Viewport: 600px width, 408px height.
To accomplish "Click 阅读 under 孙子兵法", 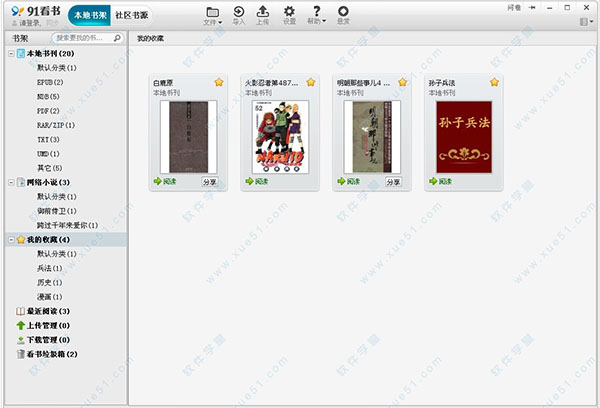I will (440, 181).
